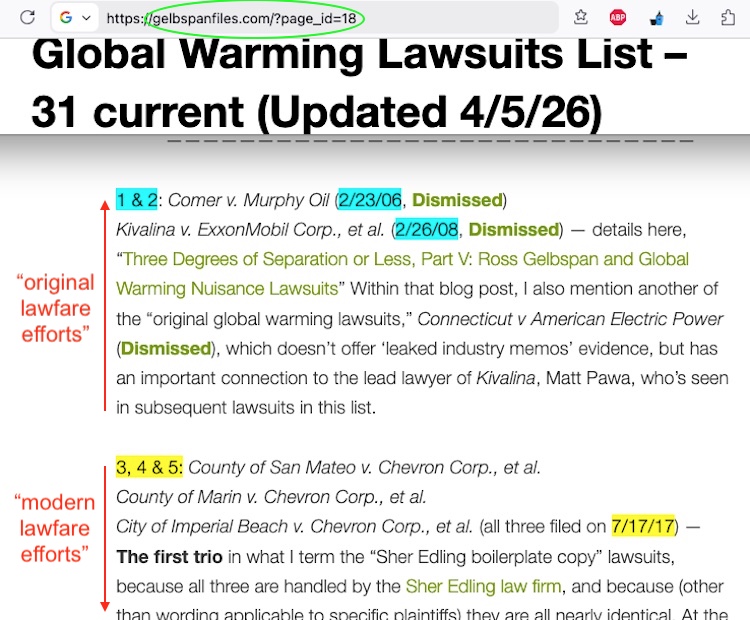Open the "Dismissed" link after 2/26/08
The height and width of the screenshot is (620, 750).
click(x=513, y=229)
